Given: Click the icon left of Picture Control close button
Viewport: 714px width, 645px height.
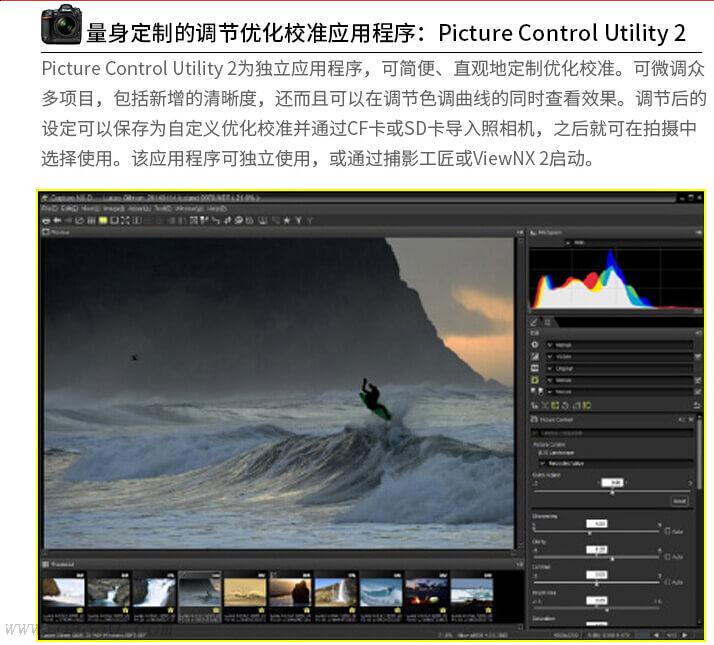Looking at the screenshot, I should (x=682, y=420).
